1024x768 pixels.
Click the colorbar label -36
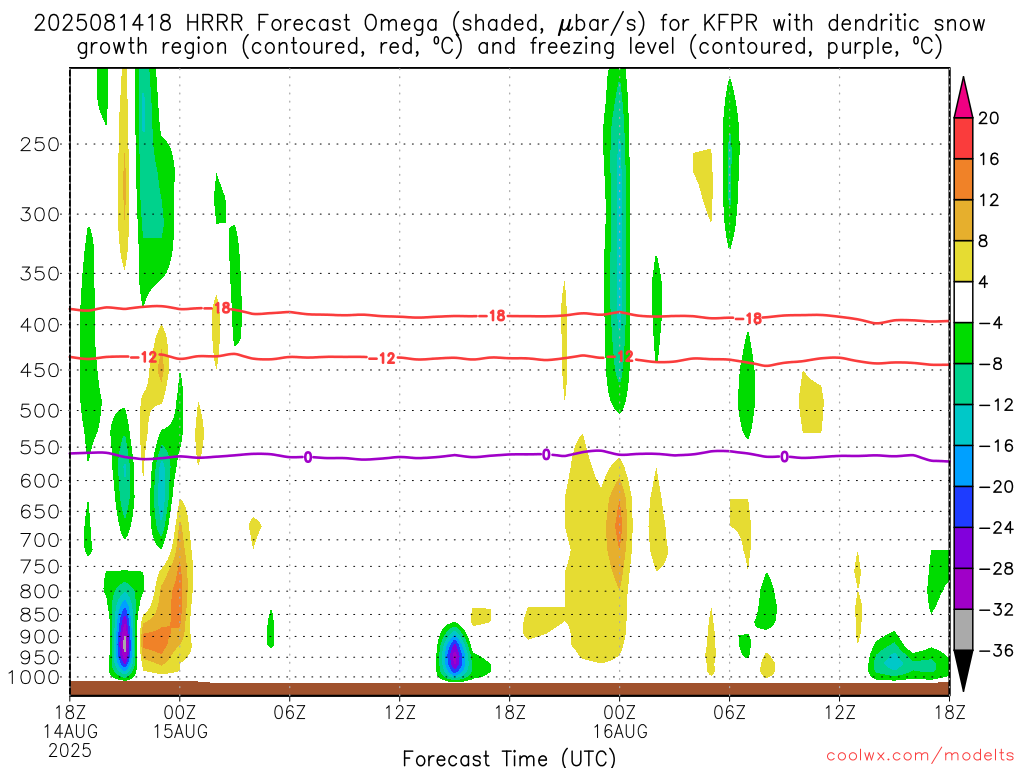point(996,650)
